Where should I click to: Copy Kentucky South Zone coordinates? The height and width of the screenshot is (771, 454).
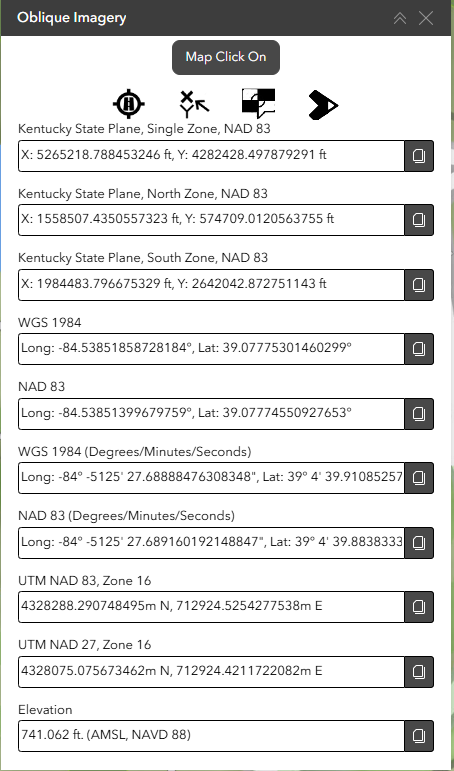[419, 285]
